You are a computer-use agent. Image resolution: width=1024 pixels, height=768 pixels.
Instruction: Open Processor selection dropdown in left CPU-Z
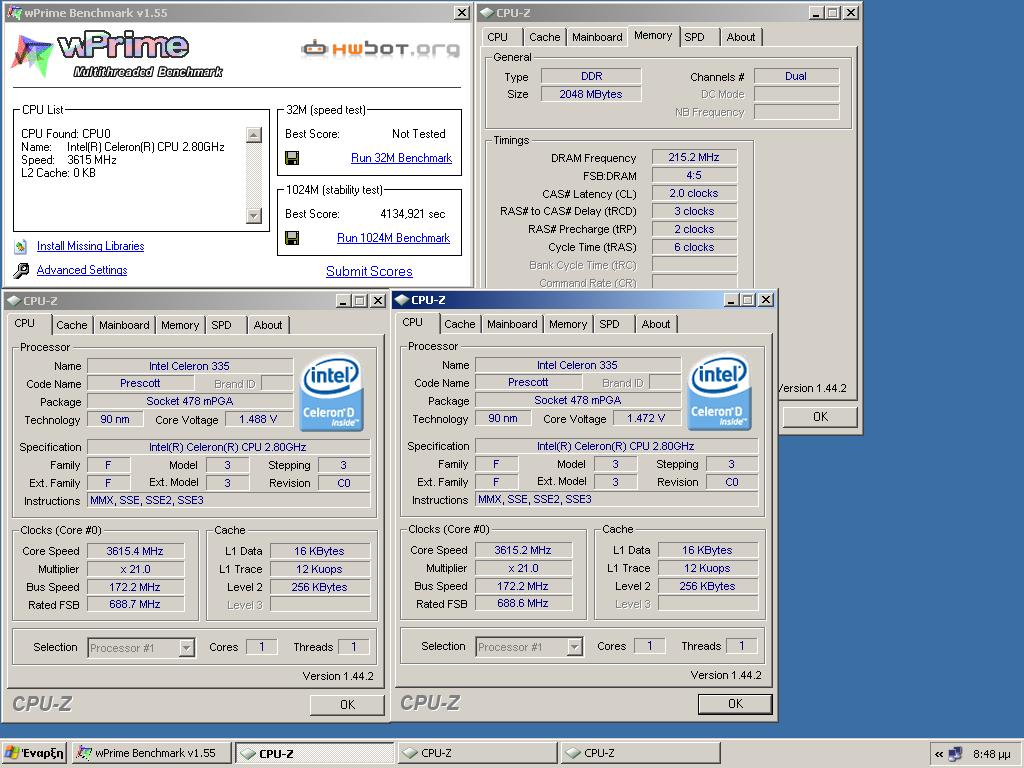pos(187,648)
